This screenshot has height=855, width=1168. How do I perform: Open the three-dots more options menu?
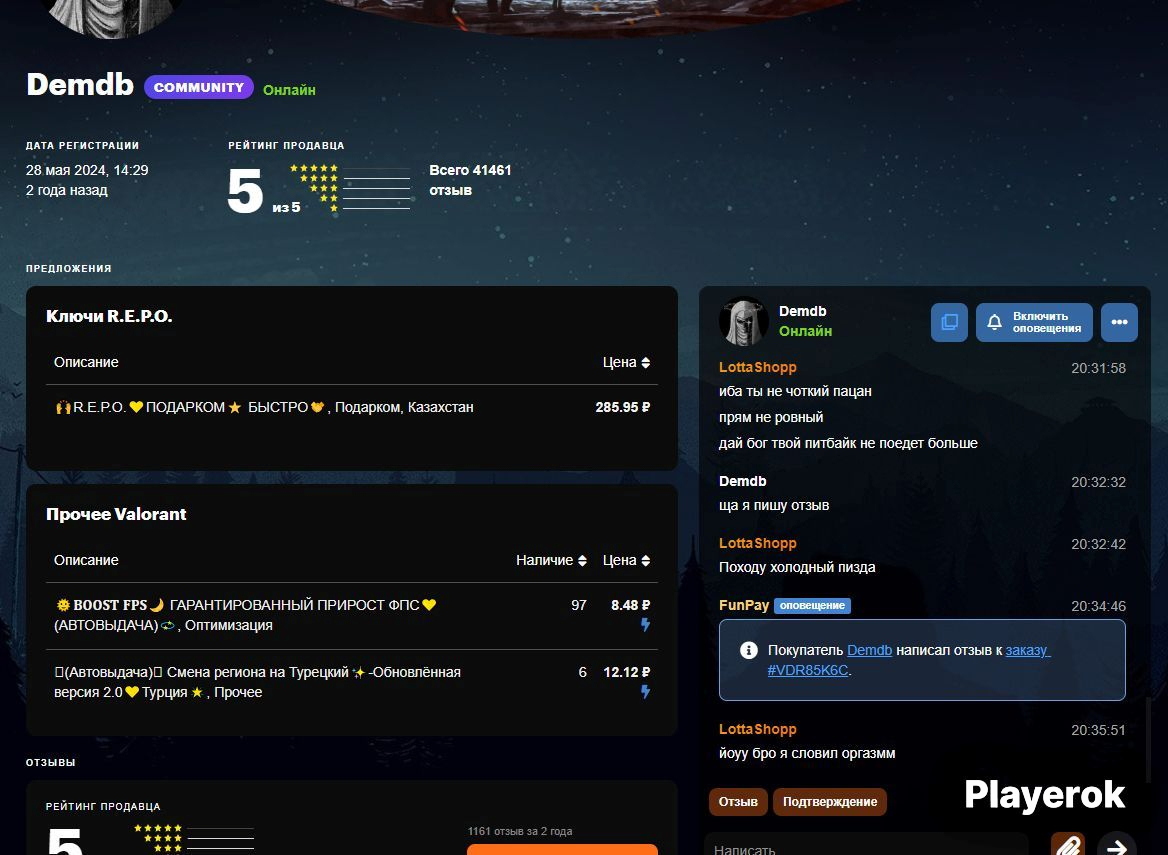click(1119, 322)
